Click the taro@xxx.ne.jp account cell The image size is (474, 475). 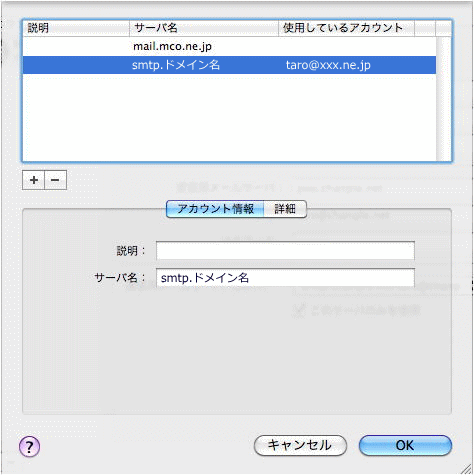(328, 65)
